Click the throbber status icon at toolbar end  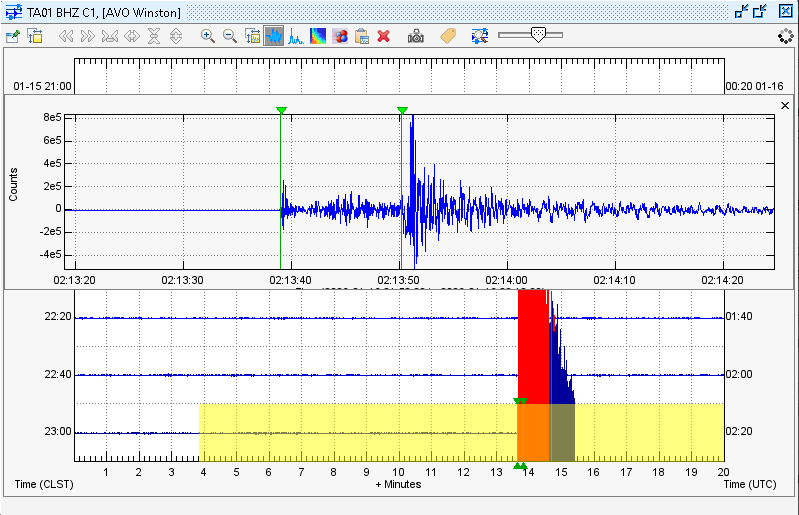tap(786, 36)
